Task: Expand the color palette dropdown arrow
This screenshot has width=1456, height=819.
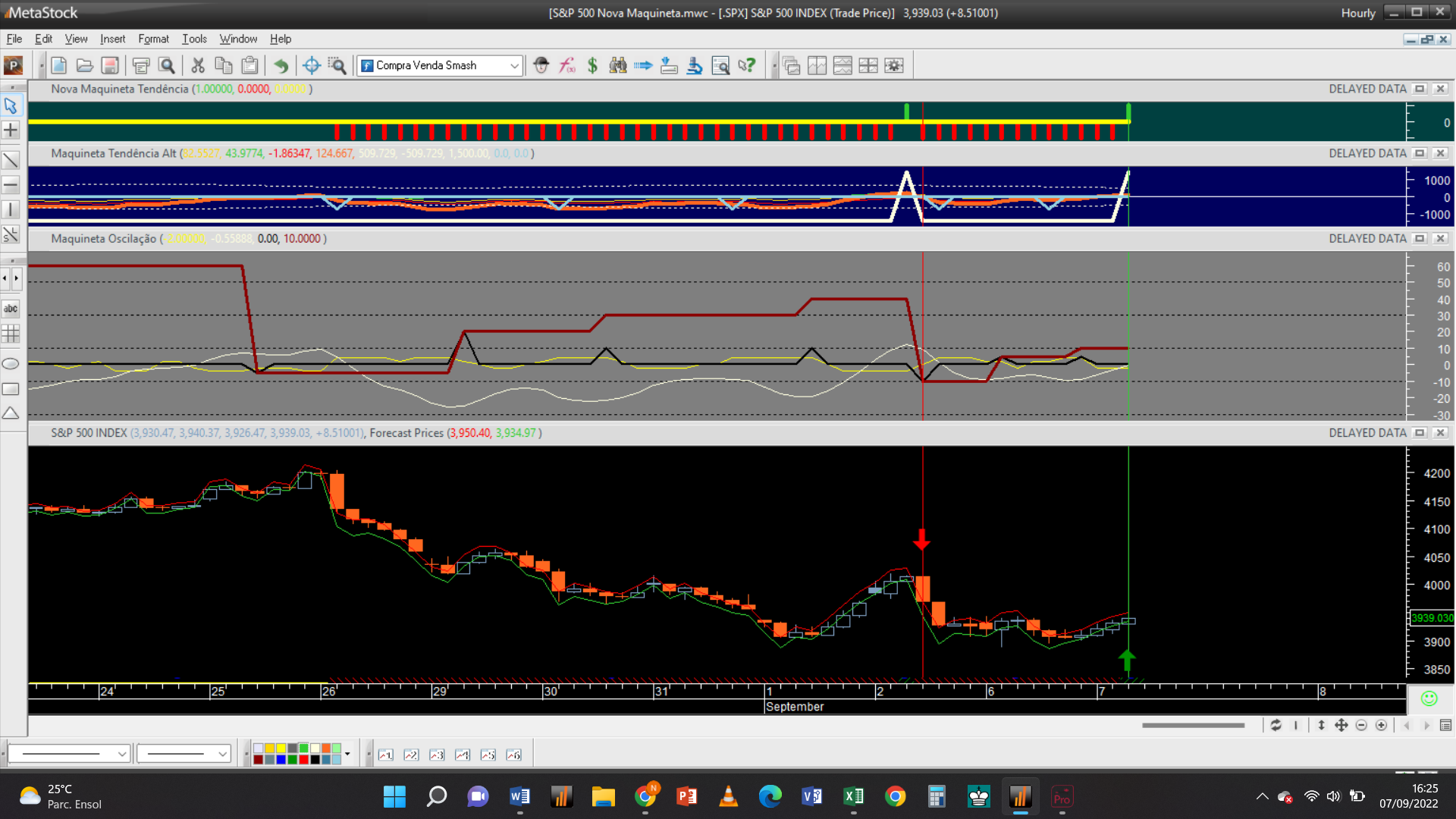Action: (x=347, y=754)
